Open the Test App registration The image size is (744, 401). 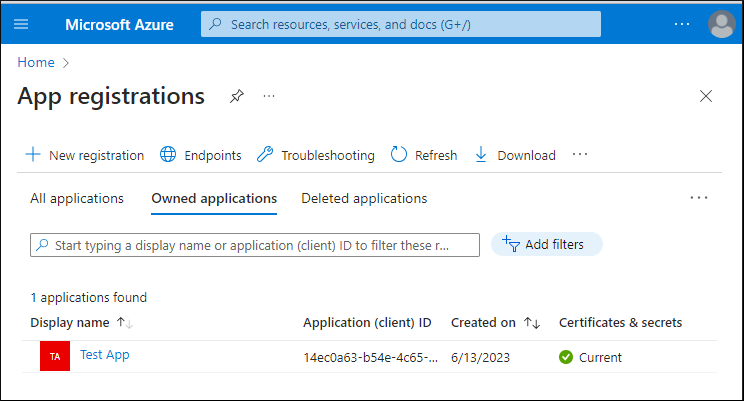[104, 355]
